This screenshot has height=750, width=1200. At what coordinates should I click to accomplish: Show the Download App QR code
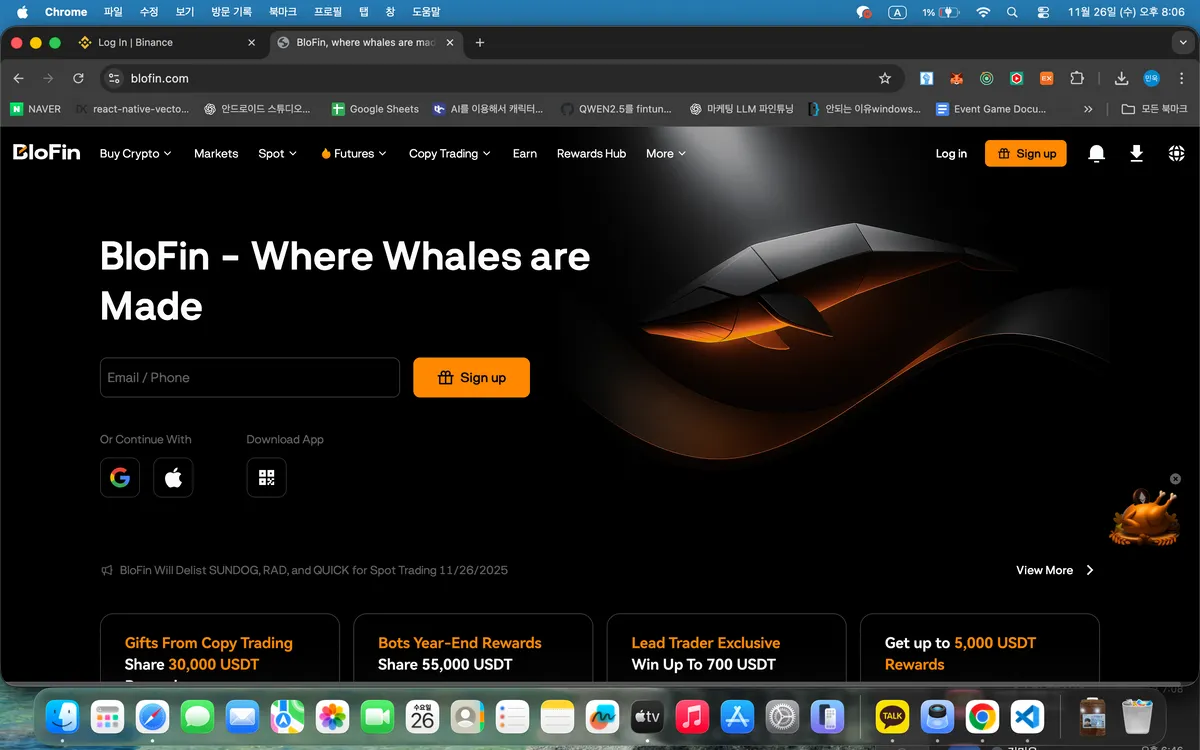point(266,478)
